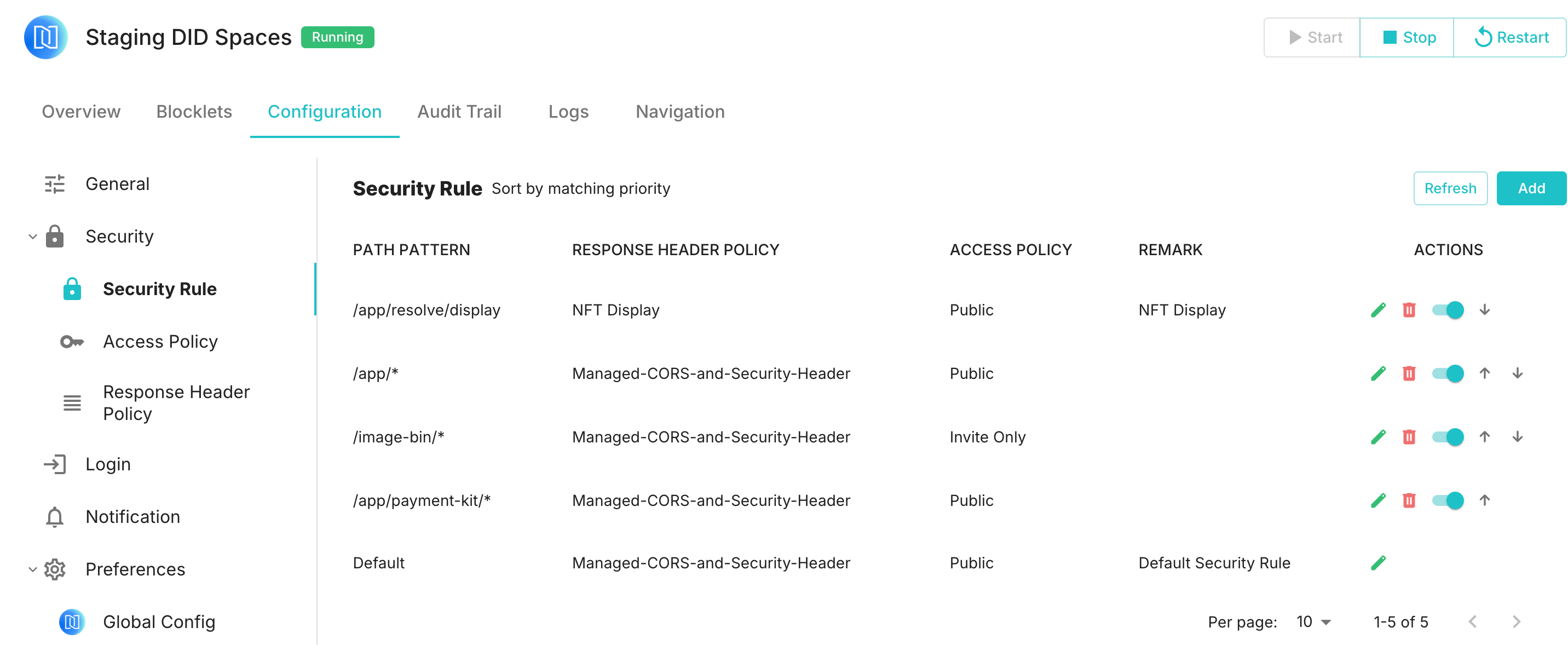Delete the /app/* security rule
The image size is (1568, 645).
tap(1409, 373)
